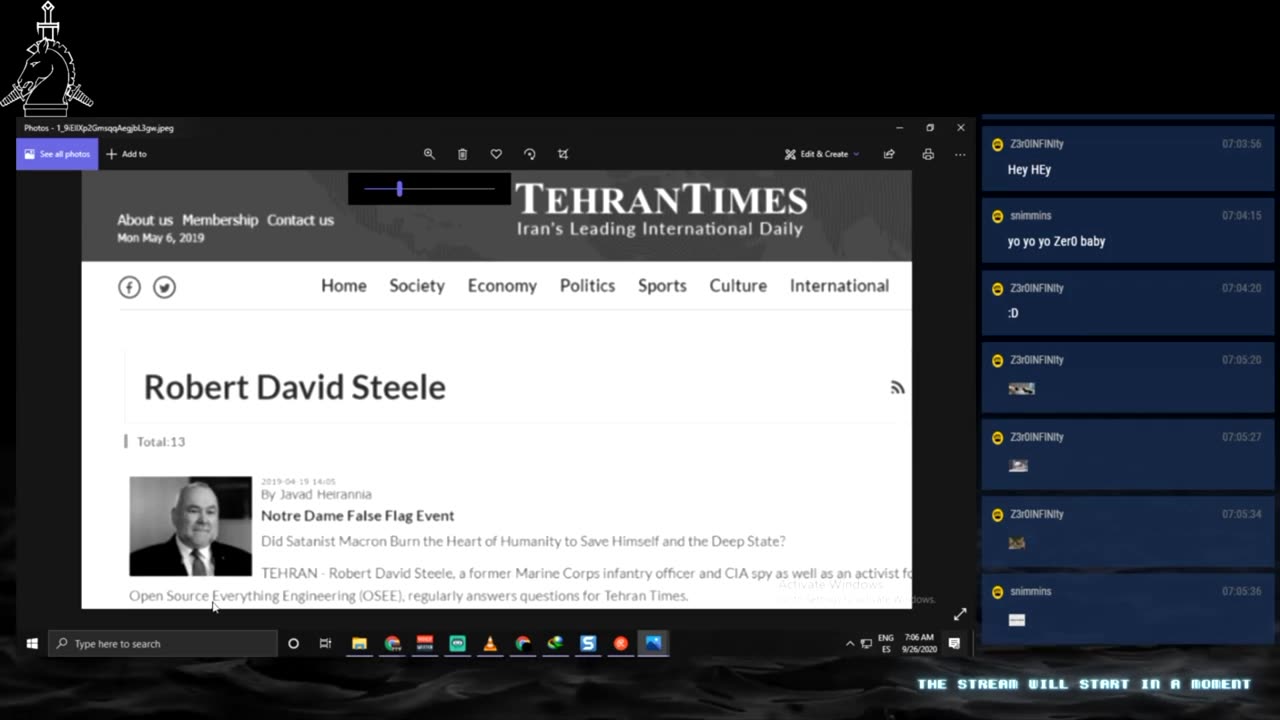1280x720 pixels.
Task: Click chat message Hey HEy
Action: pyautogui.click(x=1029, y=170)
